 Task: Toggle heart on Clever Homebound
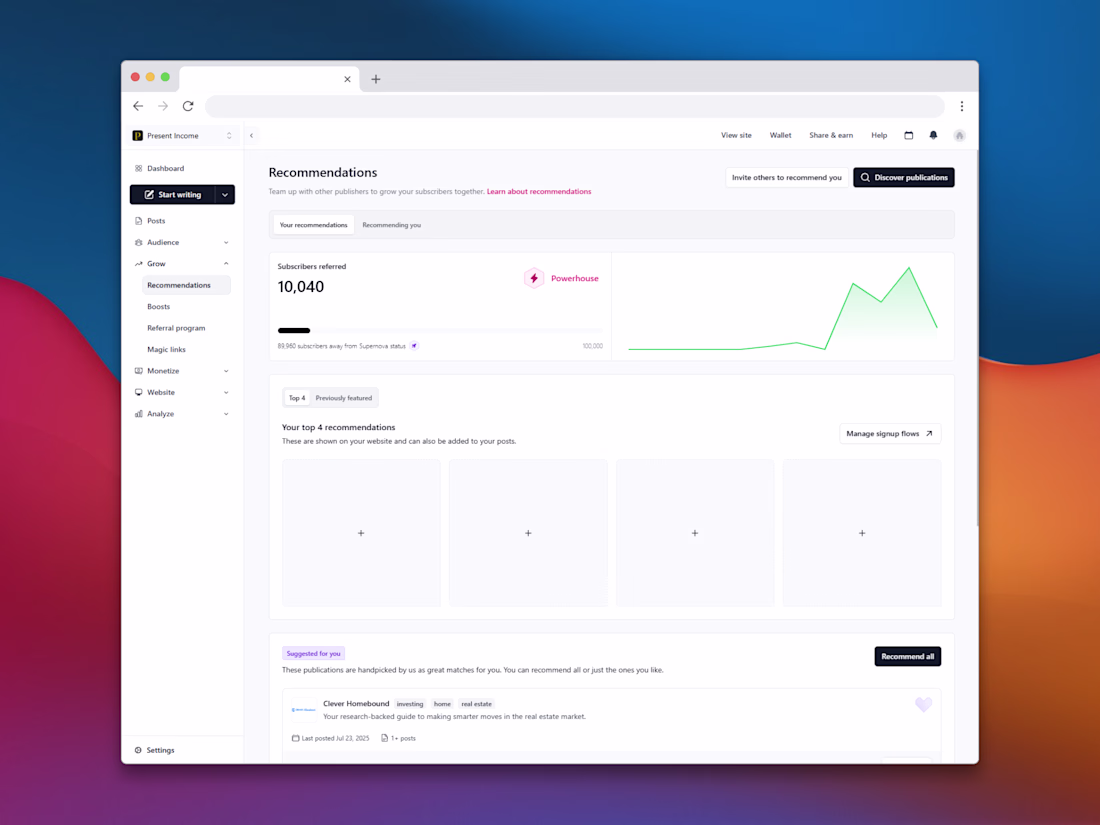tap(923, 704)
